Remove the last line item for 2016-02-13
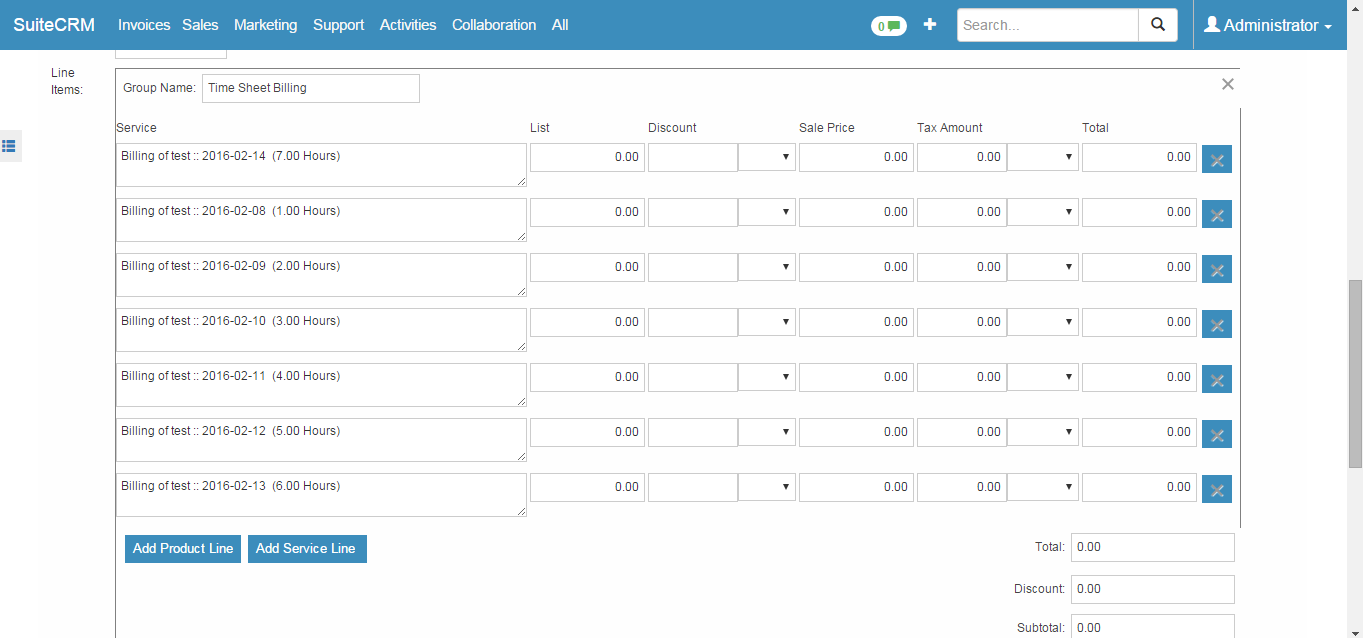 [1216, 489]
